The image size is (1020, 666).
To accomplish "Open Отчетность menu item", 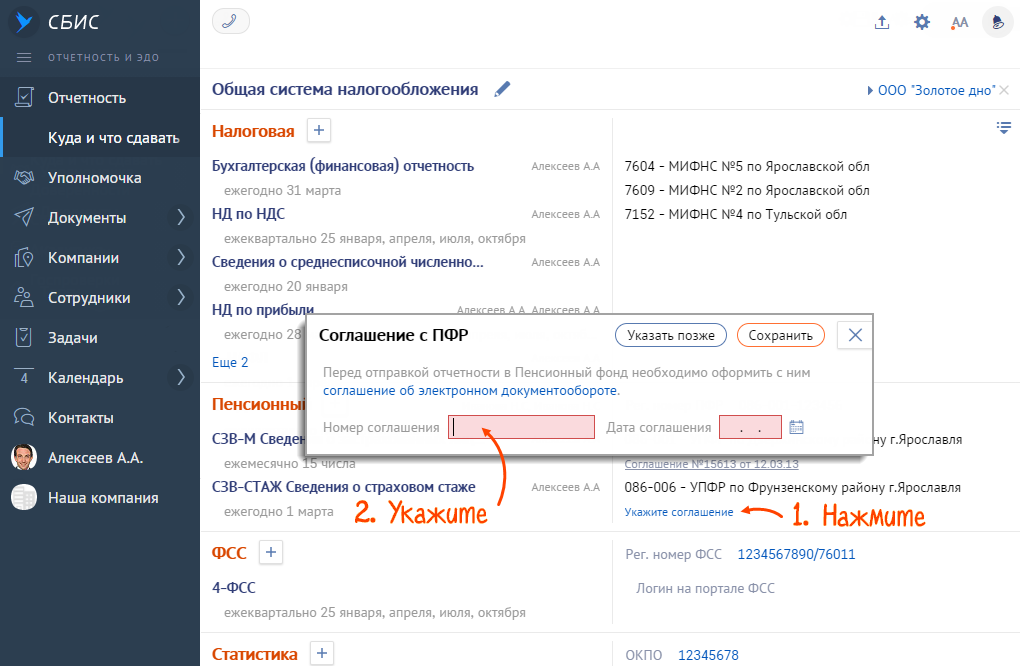I will click(87, 98).
